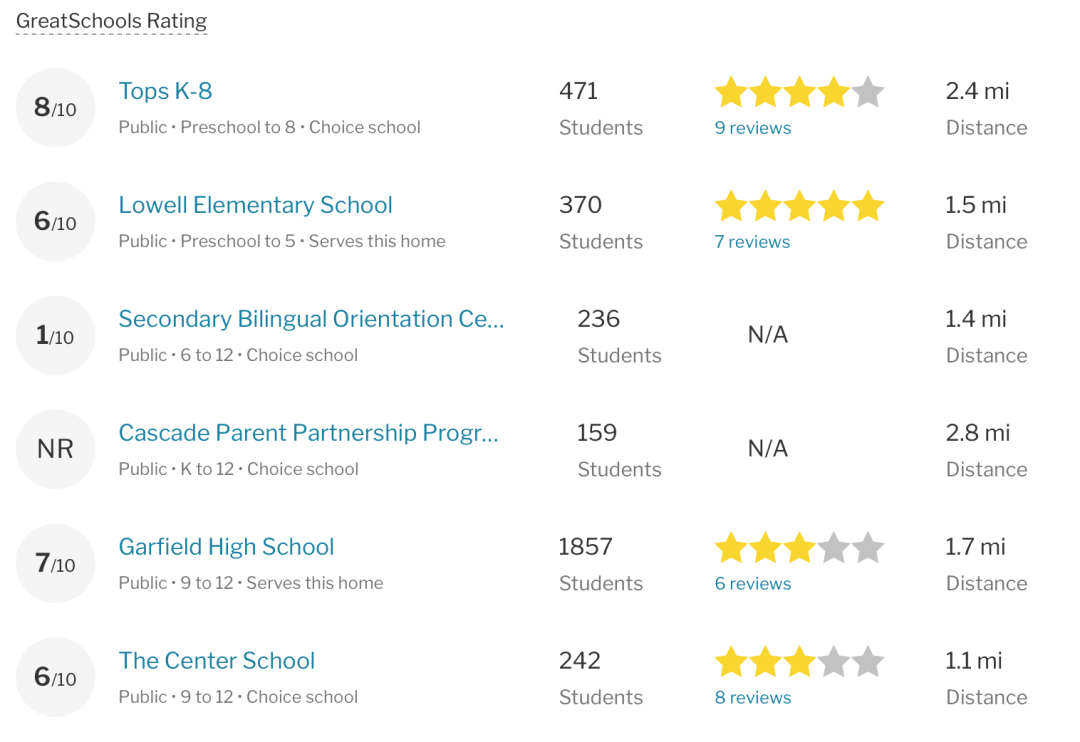Click the 8/10 rating badge for Tops K-8
The image size is (1080, 742).
[55, 107]
